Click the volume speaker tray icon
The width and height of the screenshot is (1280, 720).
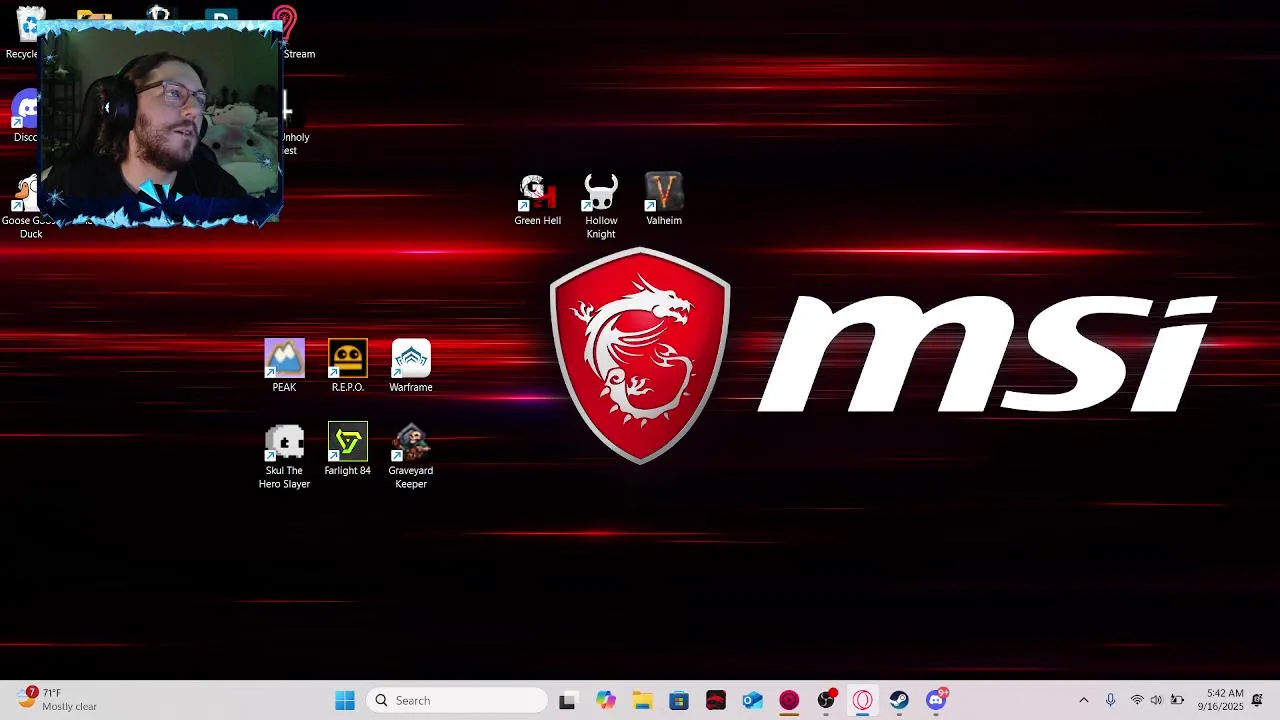point(1157,701)
